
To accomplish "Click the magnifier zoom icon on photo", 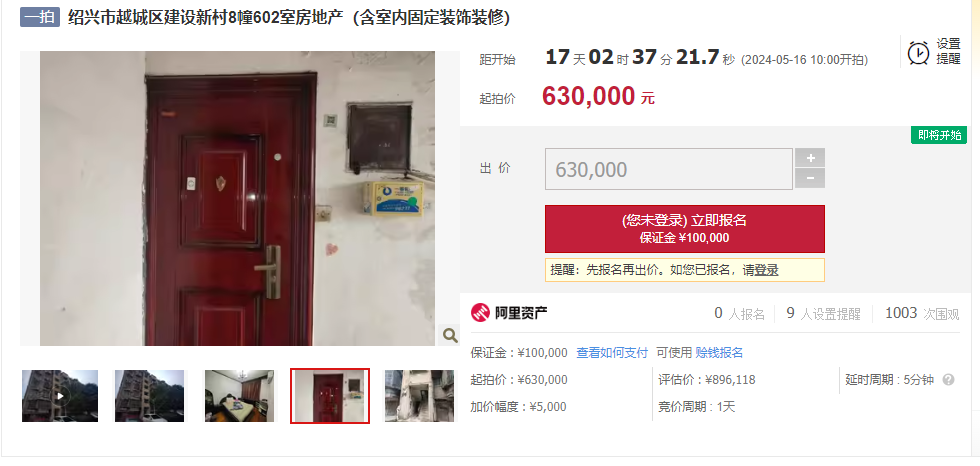I will tap(450, 335).
